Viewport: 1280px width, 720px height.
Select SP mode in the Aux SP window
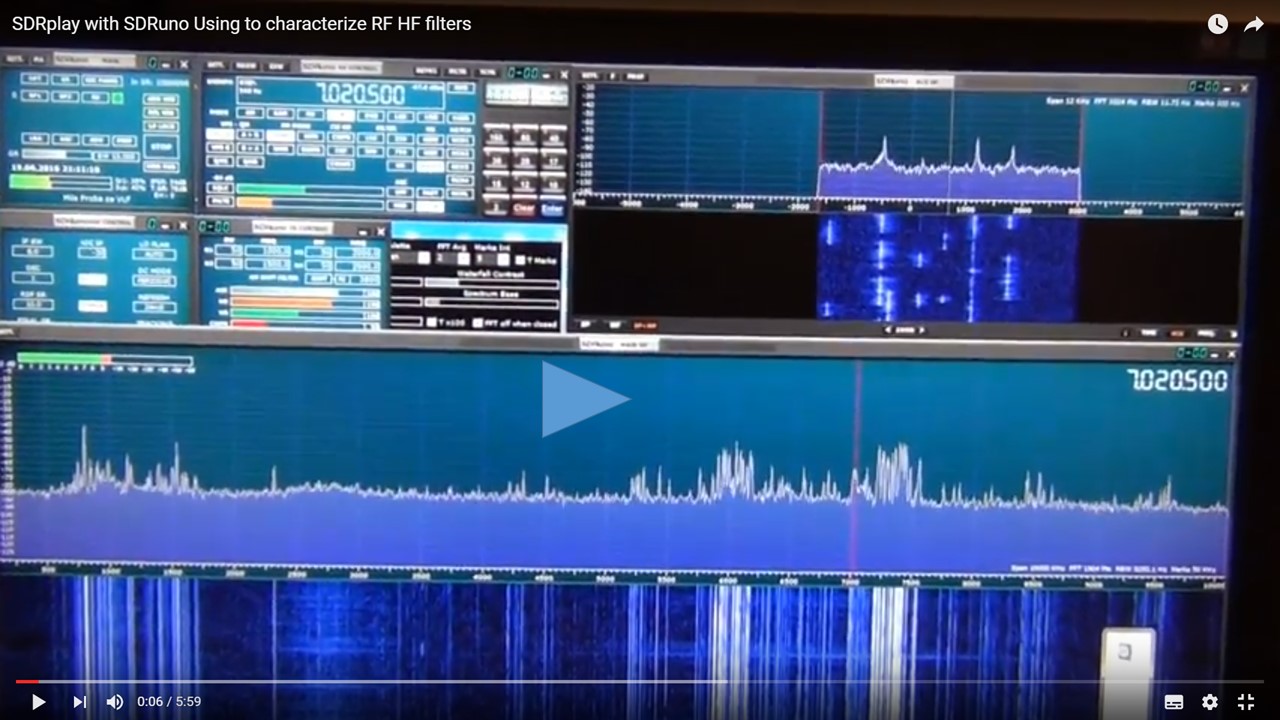586,325
